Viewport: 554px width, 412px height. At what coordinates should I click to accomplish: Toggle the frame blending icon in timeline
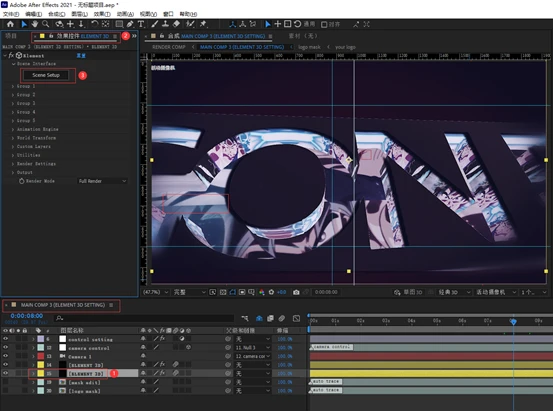click(270, 319)
